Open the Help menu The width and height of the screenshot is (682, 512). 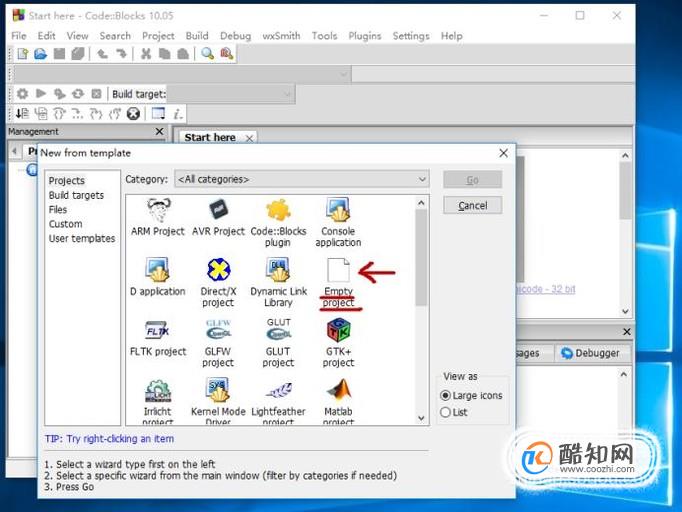pyautogui.click(x=451, y=36)
